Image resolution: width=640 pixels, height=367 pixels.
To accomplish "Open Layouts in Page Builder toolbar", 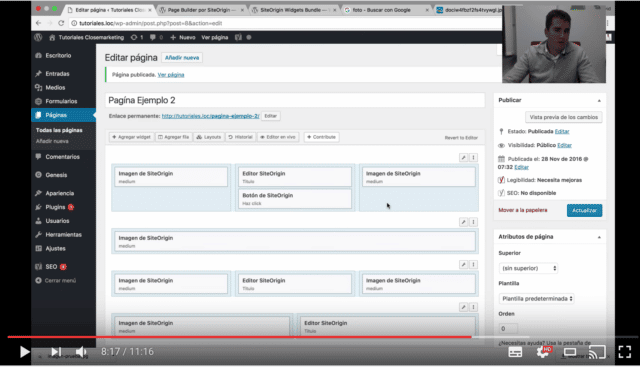I will point(209,137).
